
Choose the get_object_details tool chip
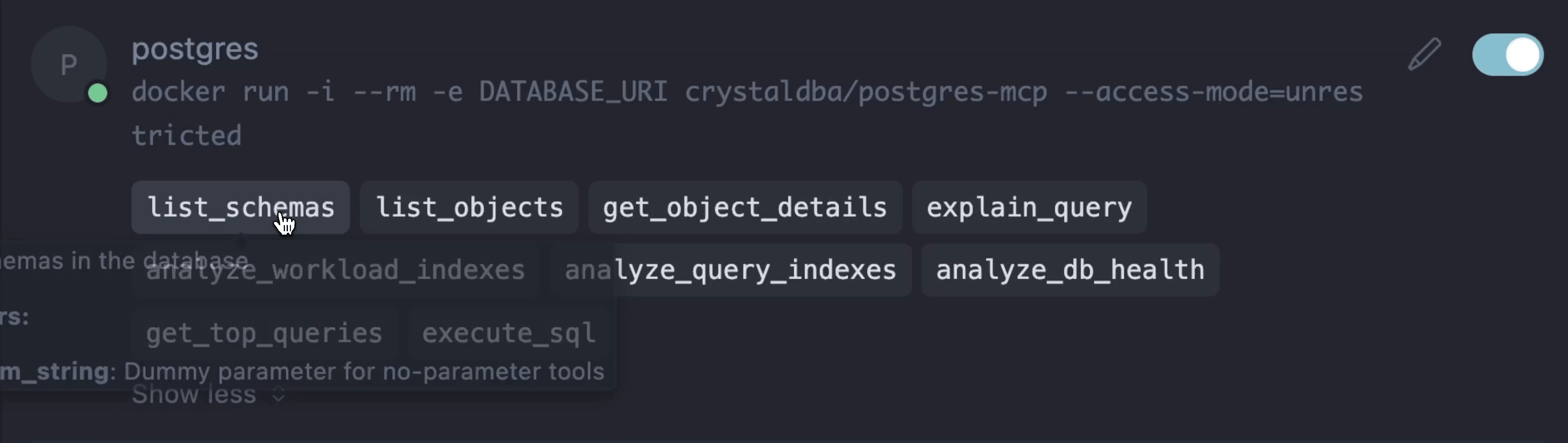point(744,208)
